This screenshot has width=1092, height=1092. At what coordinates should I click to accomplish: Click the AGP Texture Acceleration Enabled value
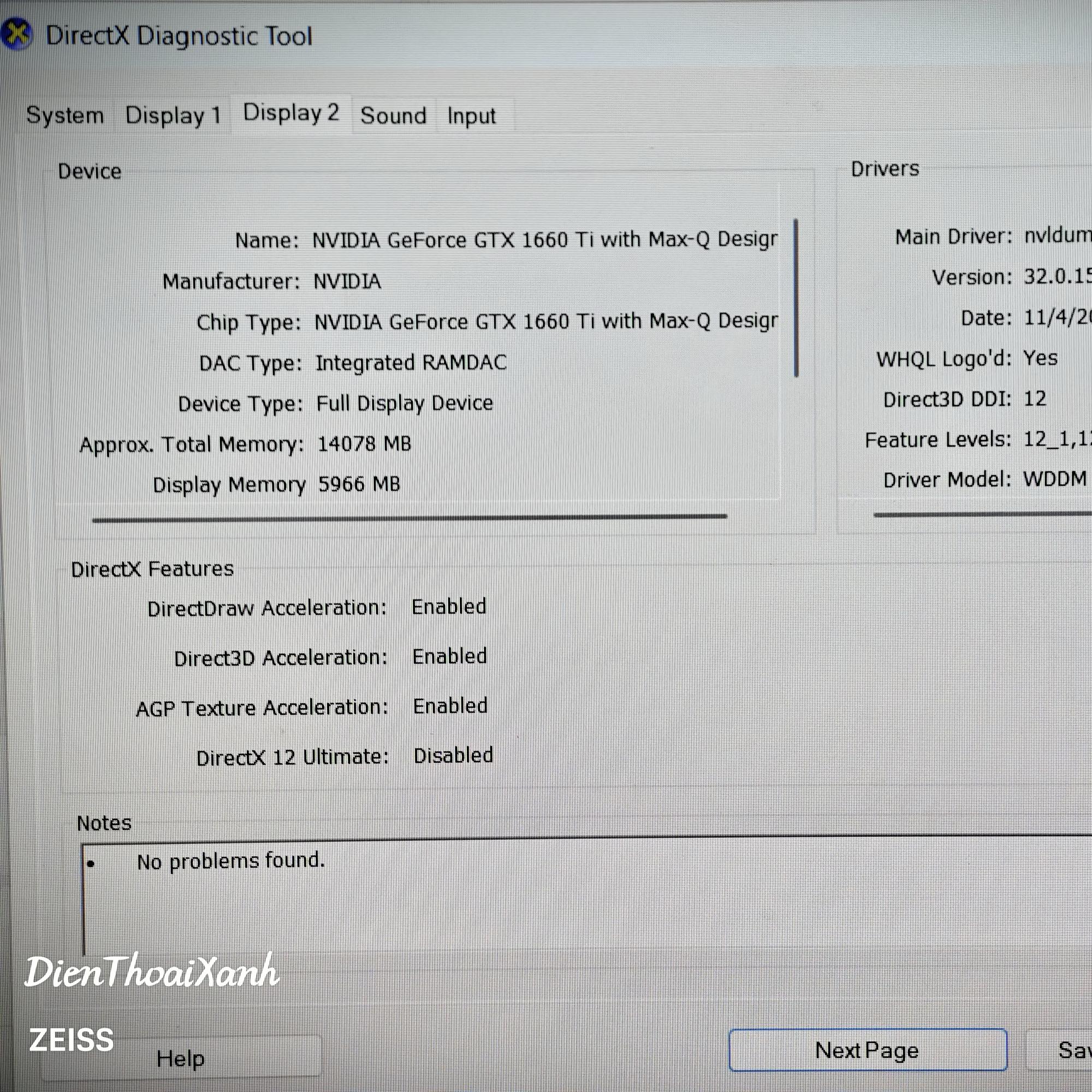(450, 706)
